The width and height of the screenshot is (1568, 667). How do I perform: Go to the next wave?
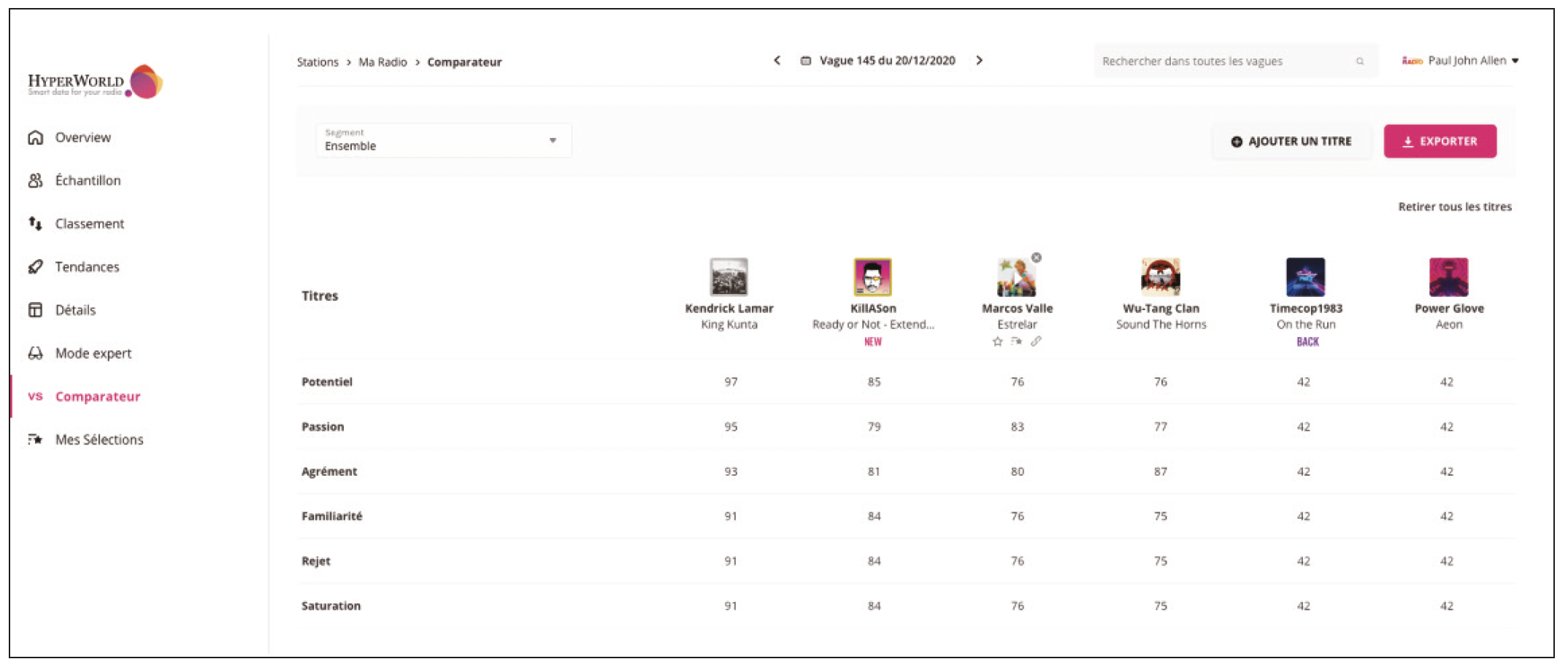coord(980,61)
